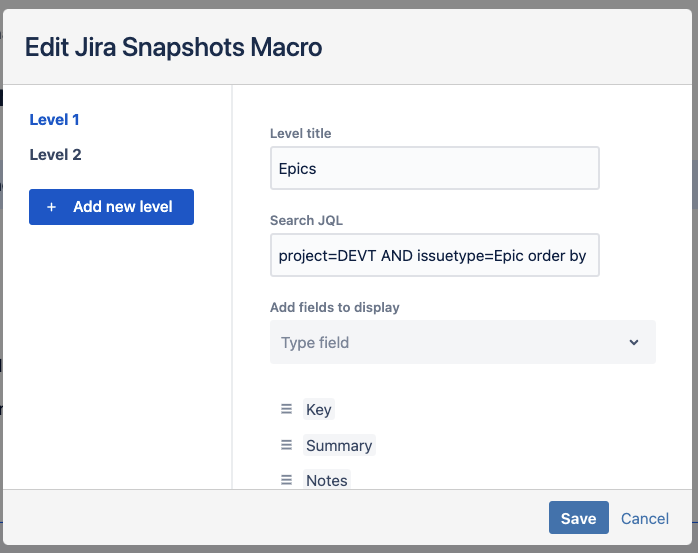Screen dimensions: 698x553
Task: Click the Search JQL label
Action: click(306, 220)
